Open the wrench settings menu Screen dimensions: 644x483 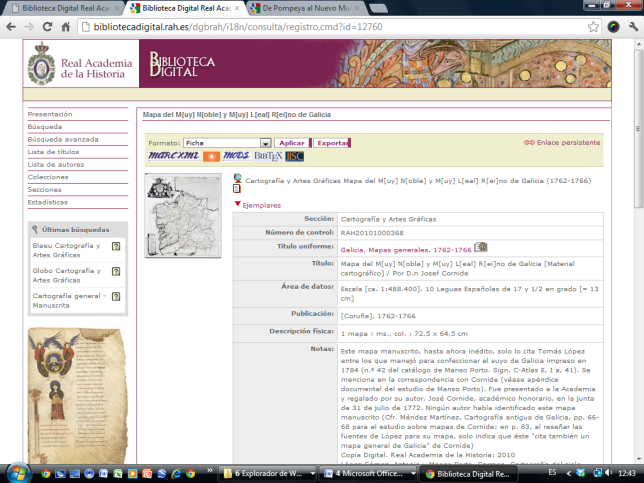[633, 27]
